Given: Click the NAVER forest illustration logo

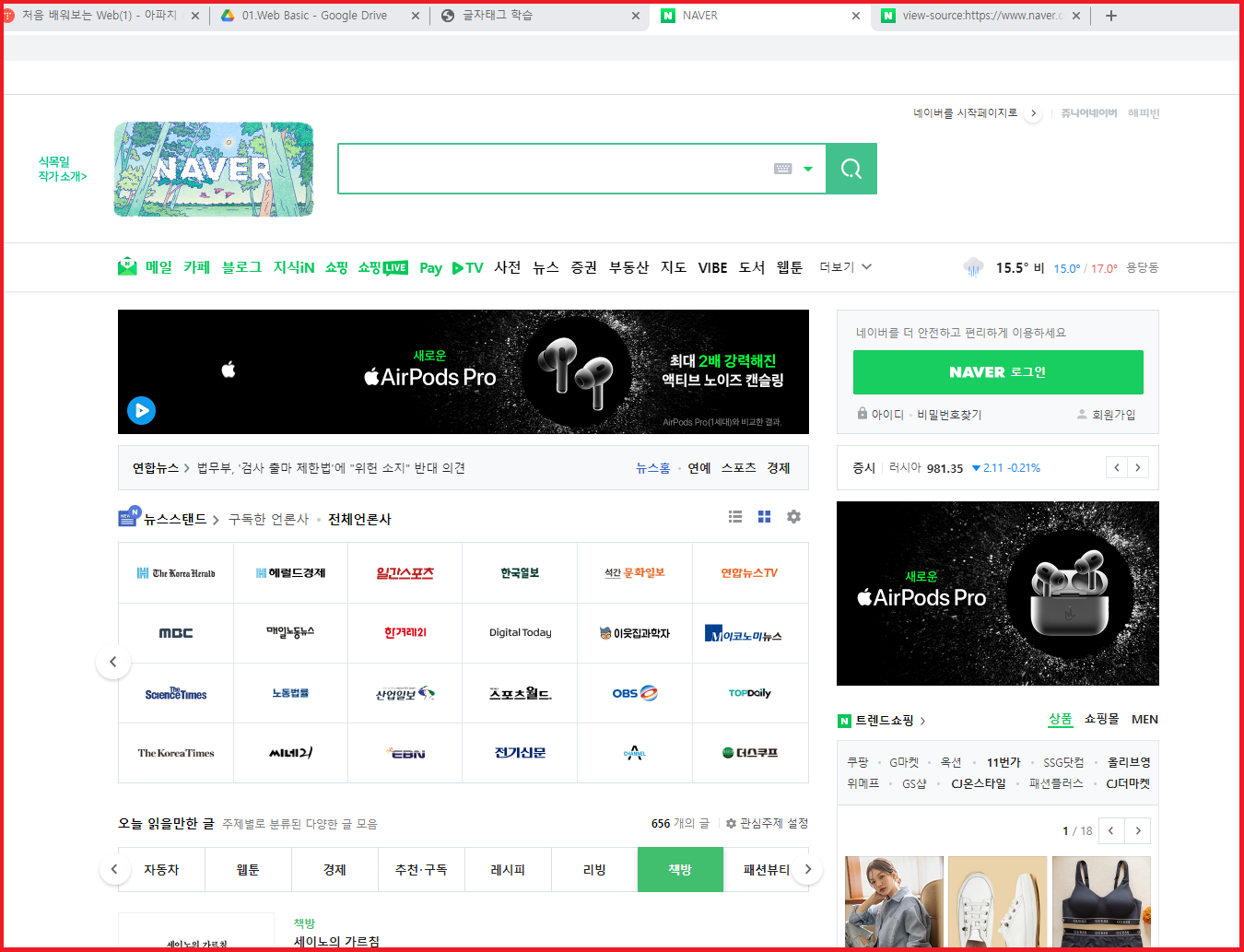Looking at the screenshot, I should coord(214,170).
